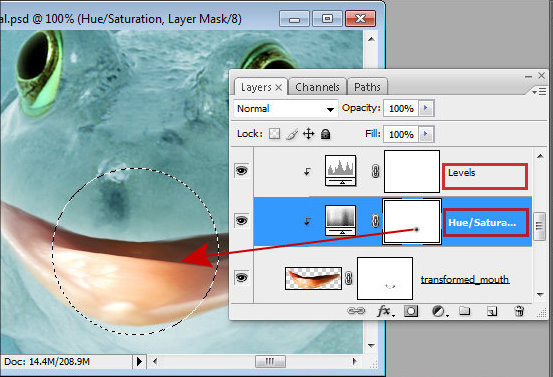
Task: Delete layer trash icon
Action: point(519,311)
